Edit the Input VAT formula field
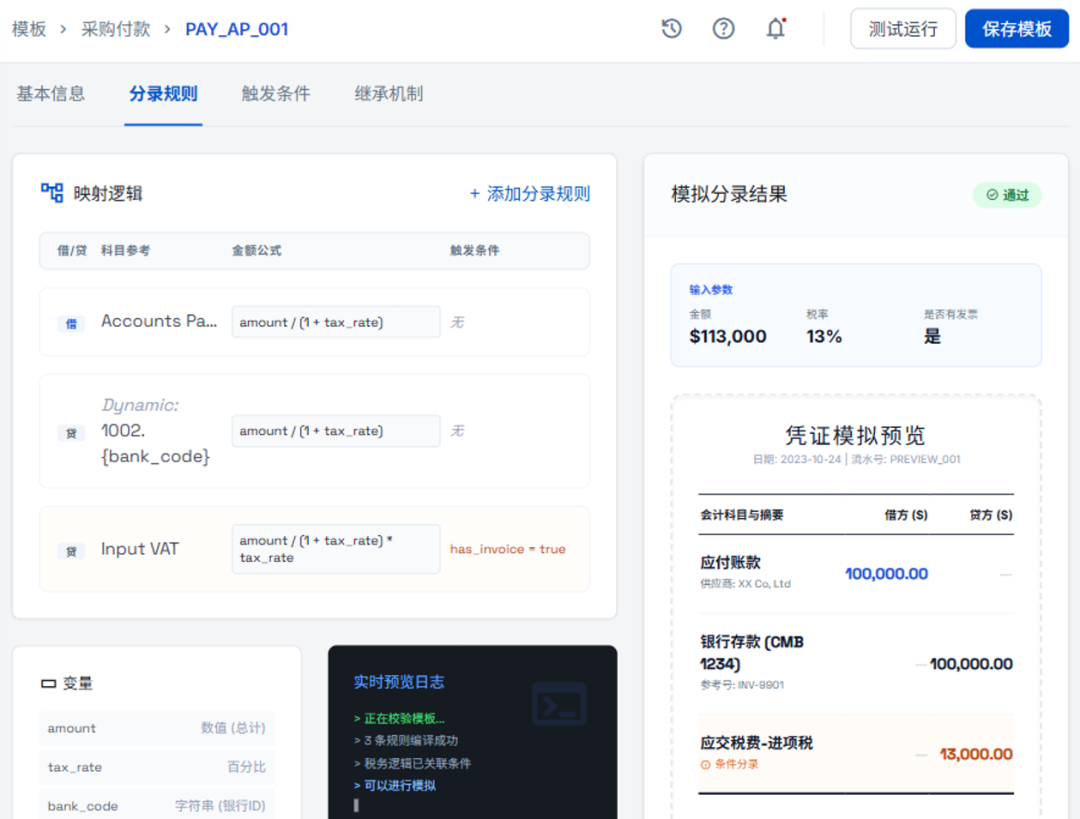 pos(336,549)
